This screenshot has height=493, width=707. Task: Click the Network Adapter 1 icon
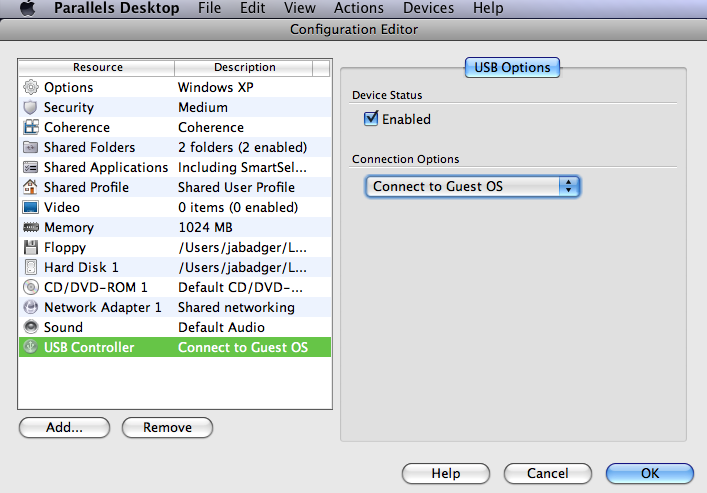point(31,307)
